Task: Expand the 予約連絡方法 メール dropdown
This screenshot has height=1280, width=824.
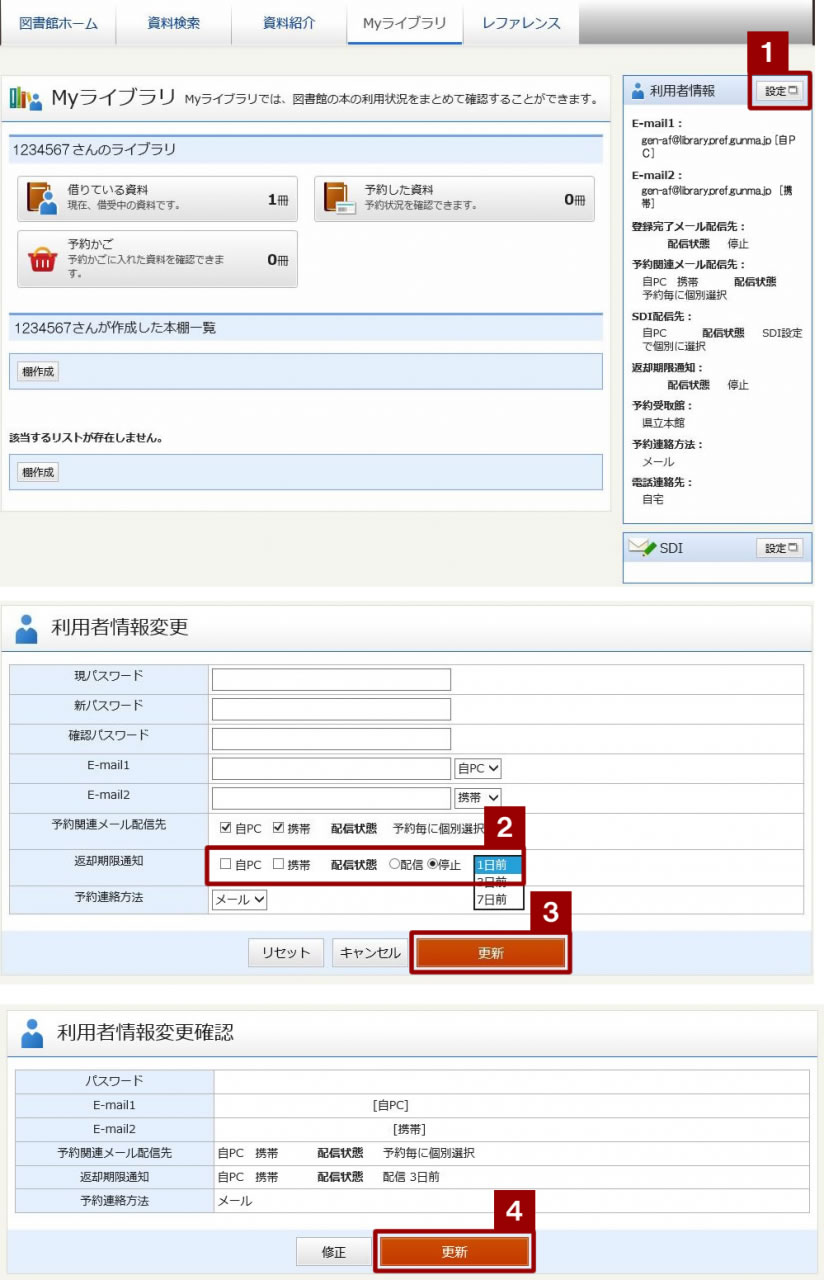Action: coord(240,899)
